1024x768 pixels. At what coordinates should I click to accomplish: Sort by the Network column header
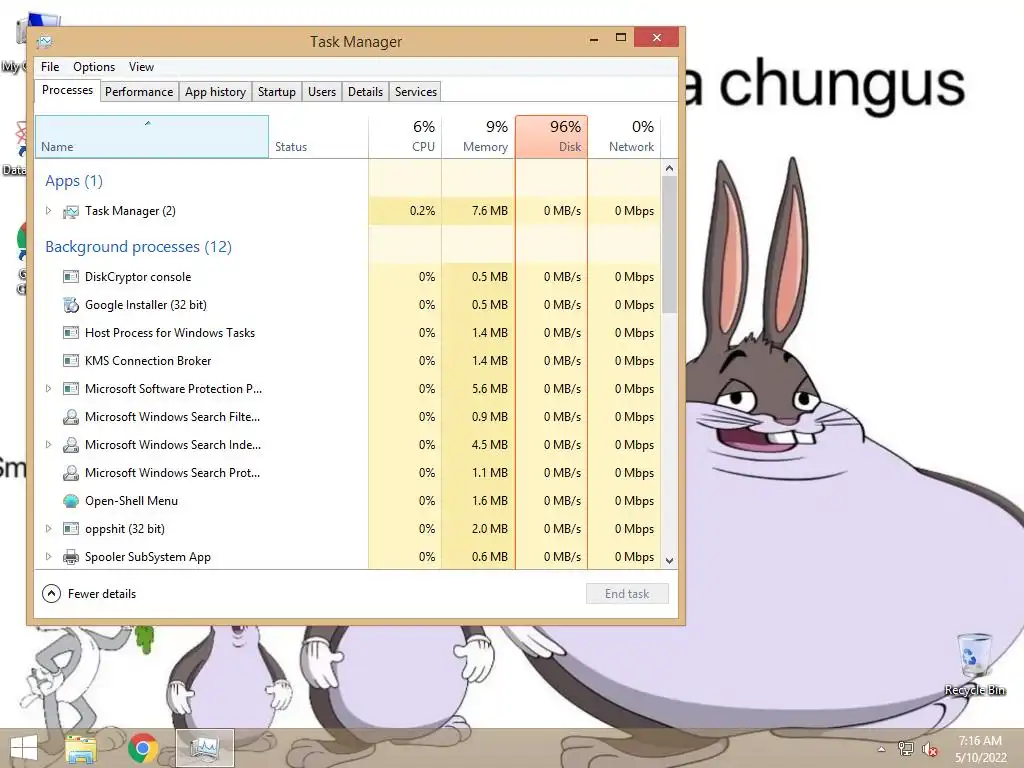624,136
